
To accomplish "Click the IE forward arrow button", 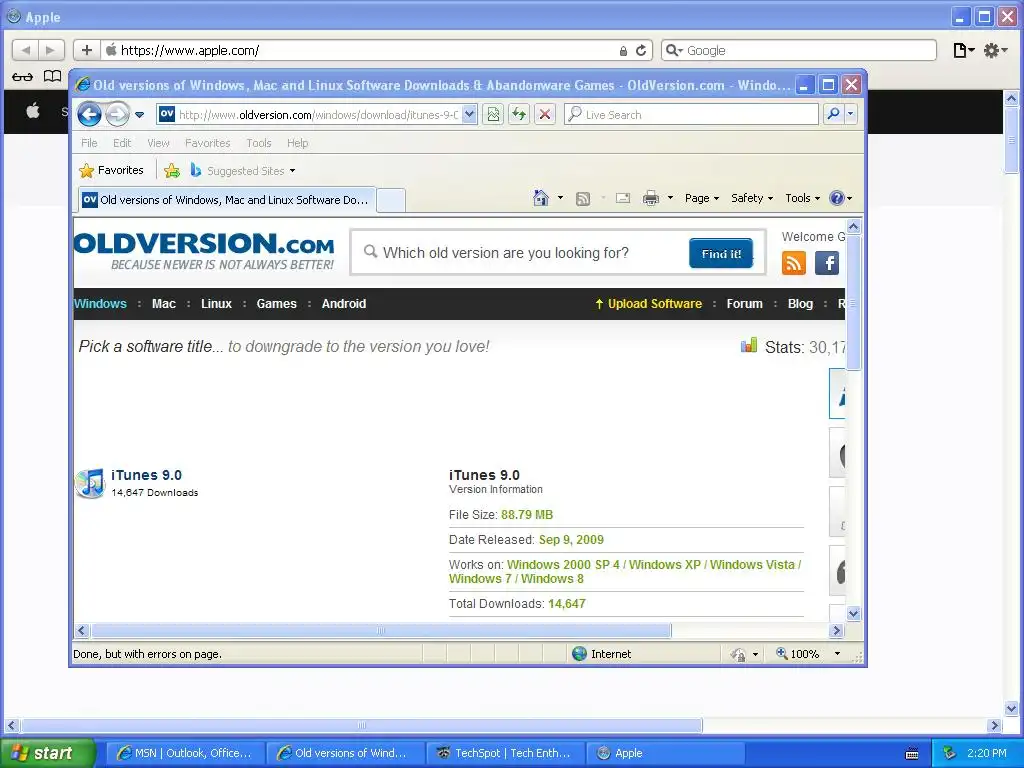I will [118, 115].
